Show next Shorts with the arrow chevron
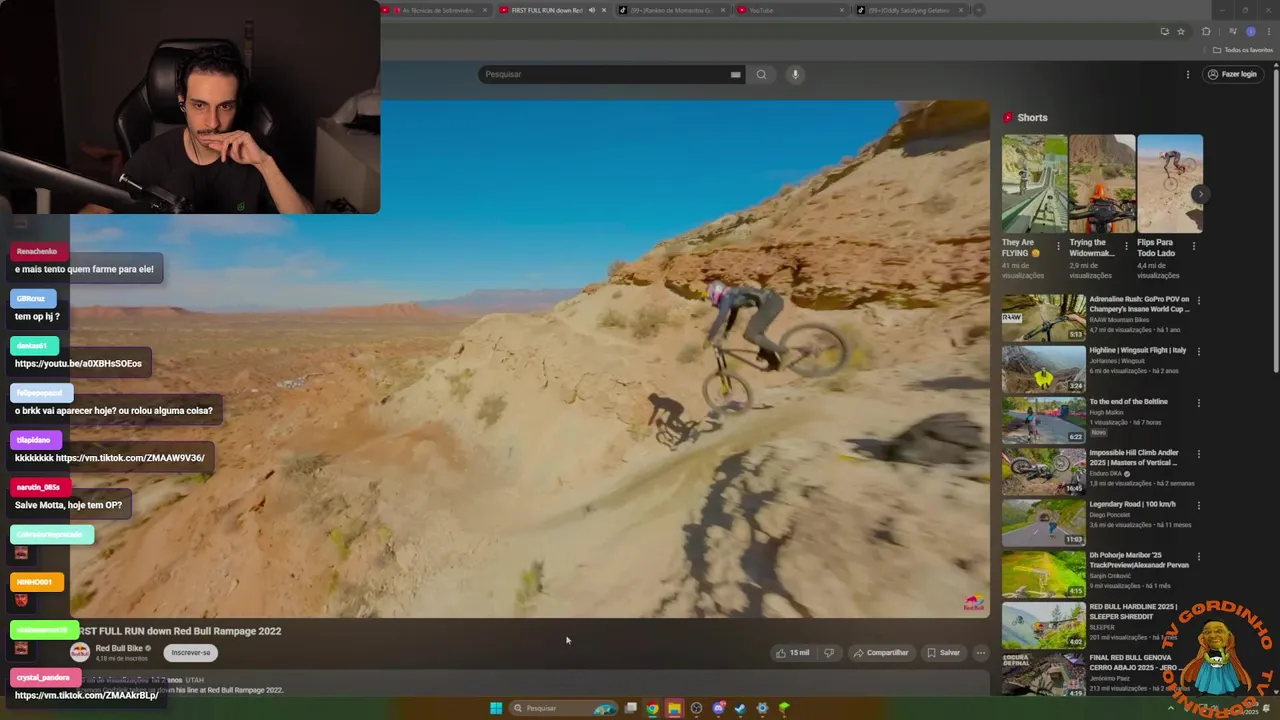This screenshot has width=1280, height=720. (x=1200, y=194)
